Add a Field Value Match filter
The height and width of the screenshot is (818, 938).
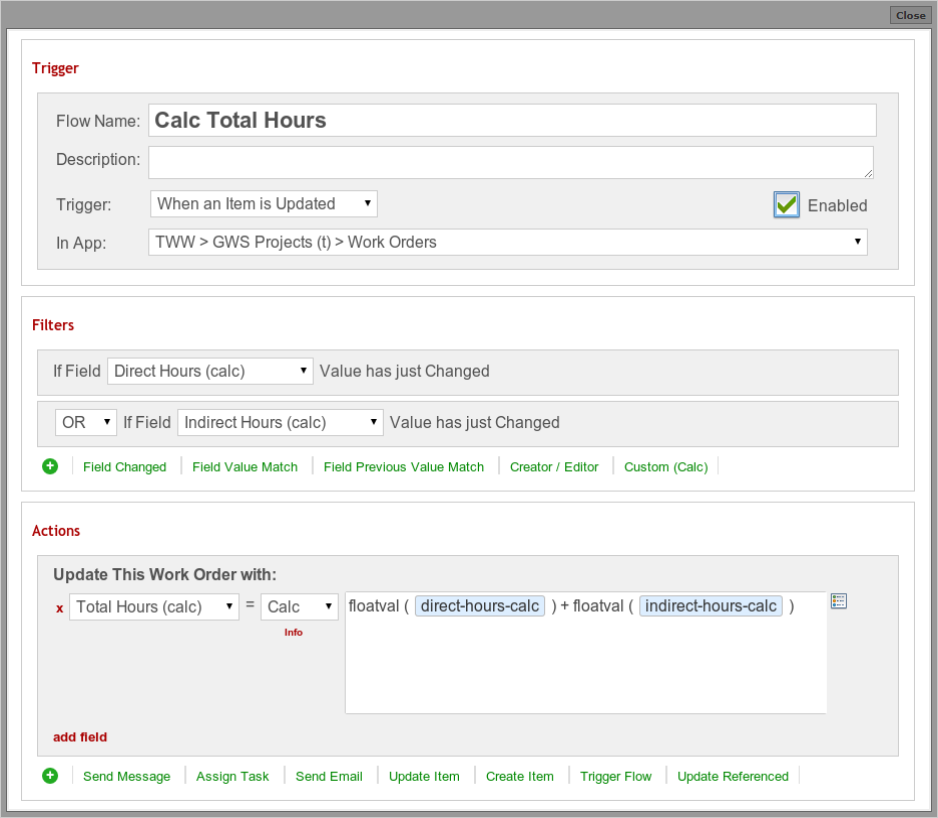(245, 467)
